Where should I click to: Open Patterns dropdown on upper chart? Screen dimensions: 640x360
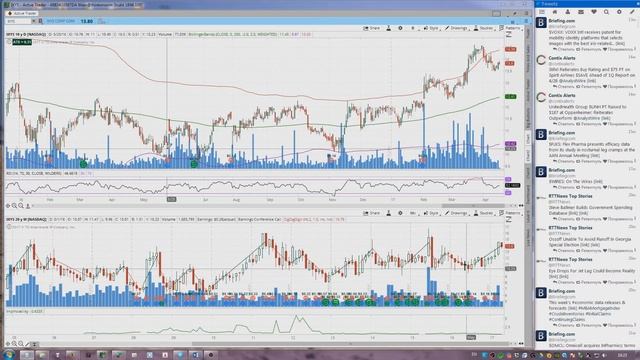(510, 28)
